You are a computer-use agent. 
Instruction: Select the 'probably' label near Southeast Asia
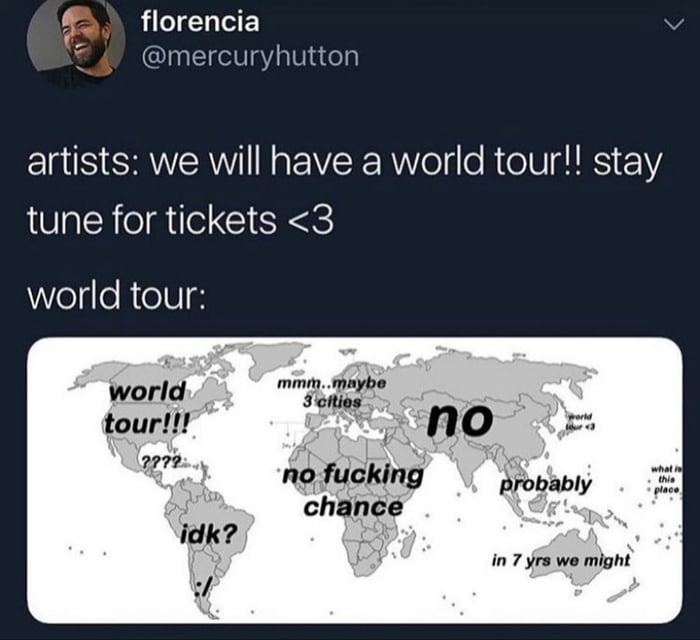[546, 484]
